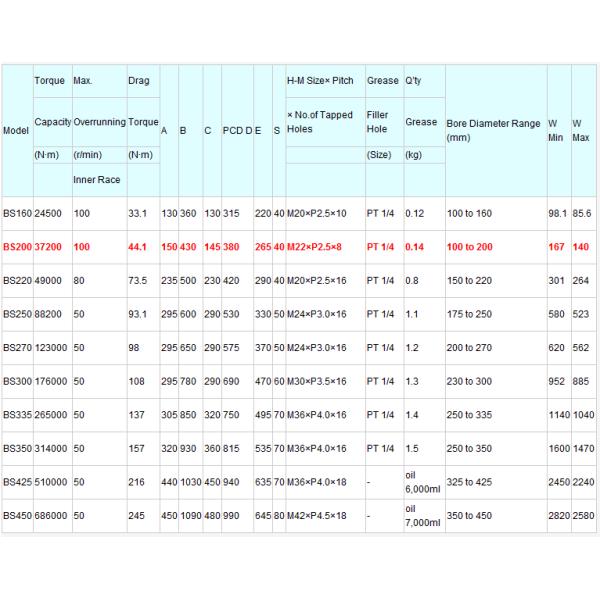The image size is (600, 600).
Task: Click tapped holes cell M20×P2.5×10
Action: [x=326, y=214]
